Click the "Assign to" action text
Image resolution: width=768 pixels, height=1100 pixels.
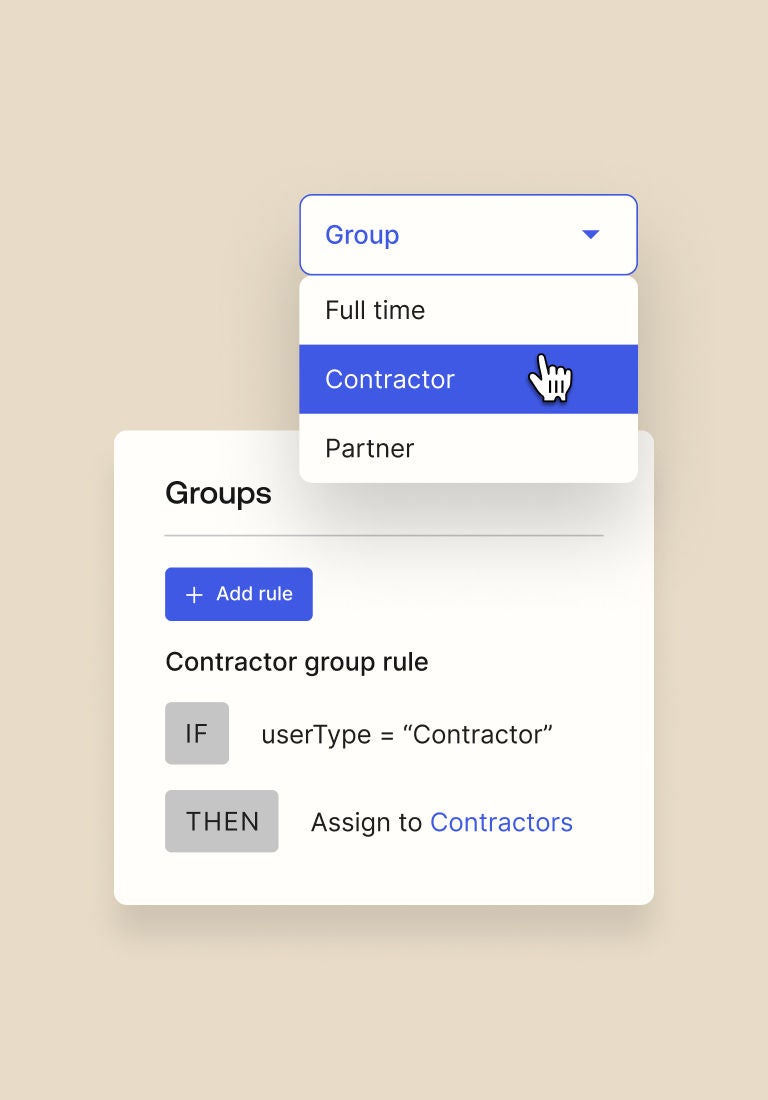[x=366, y=822]
